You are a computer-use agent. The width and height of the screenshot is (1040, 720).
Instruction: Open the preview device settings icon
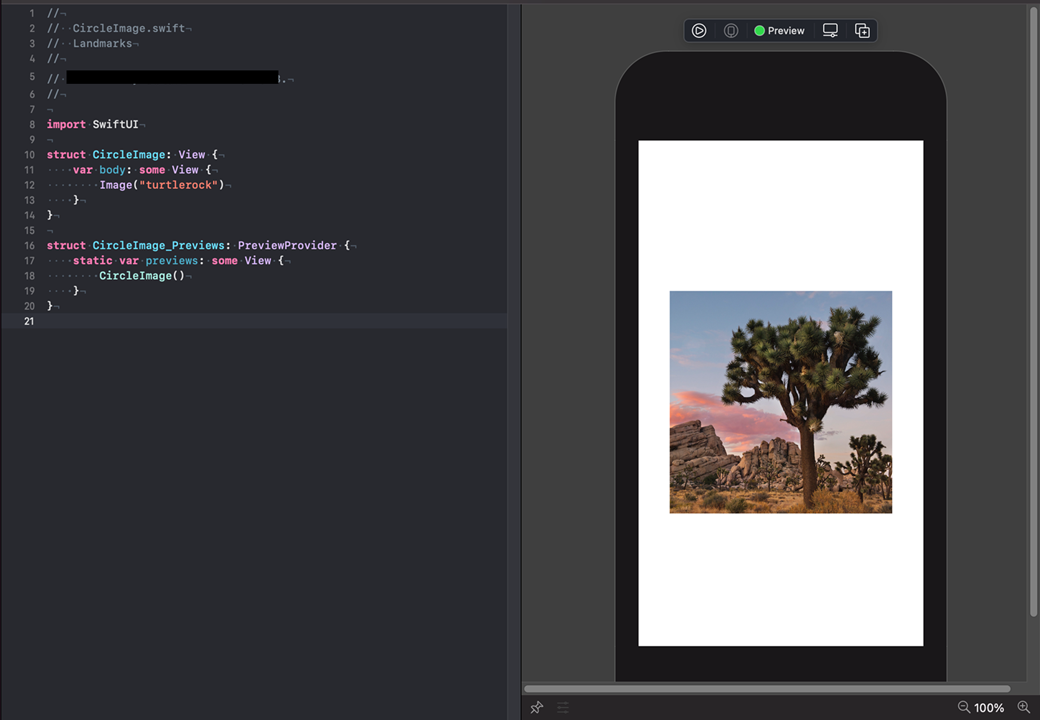click(830, 30)
